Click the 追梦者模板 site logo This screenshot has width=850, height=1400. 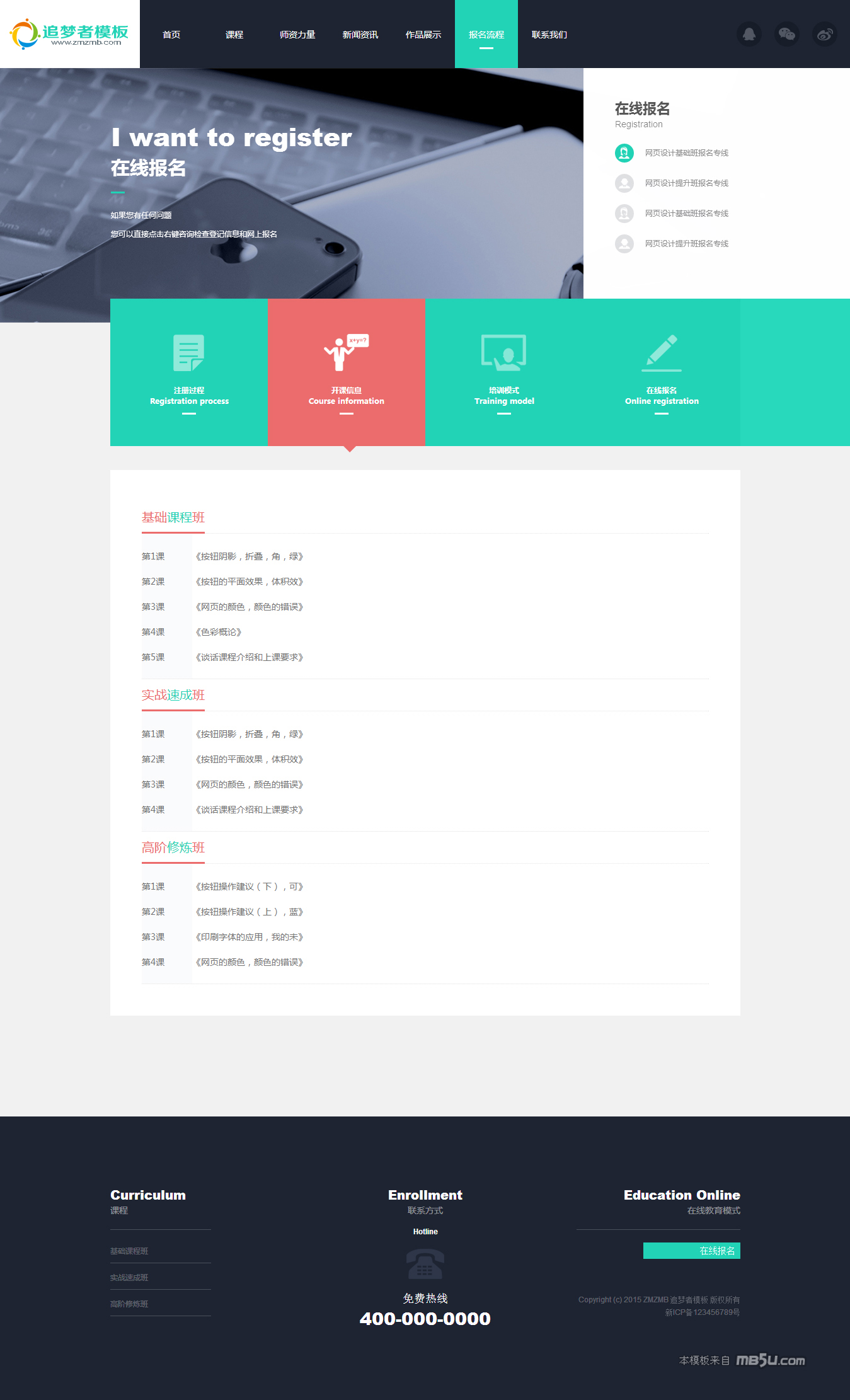(69, 34)
